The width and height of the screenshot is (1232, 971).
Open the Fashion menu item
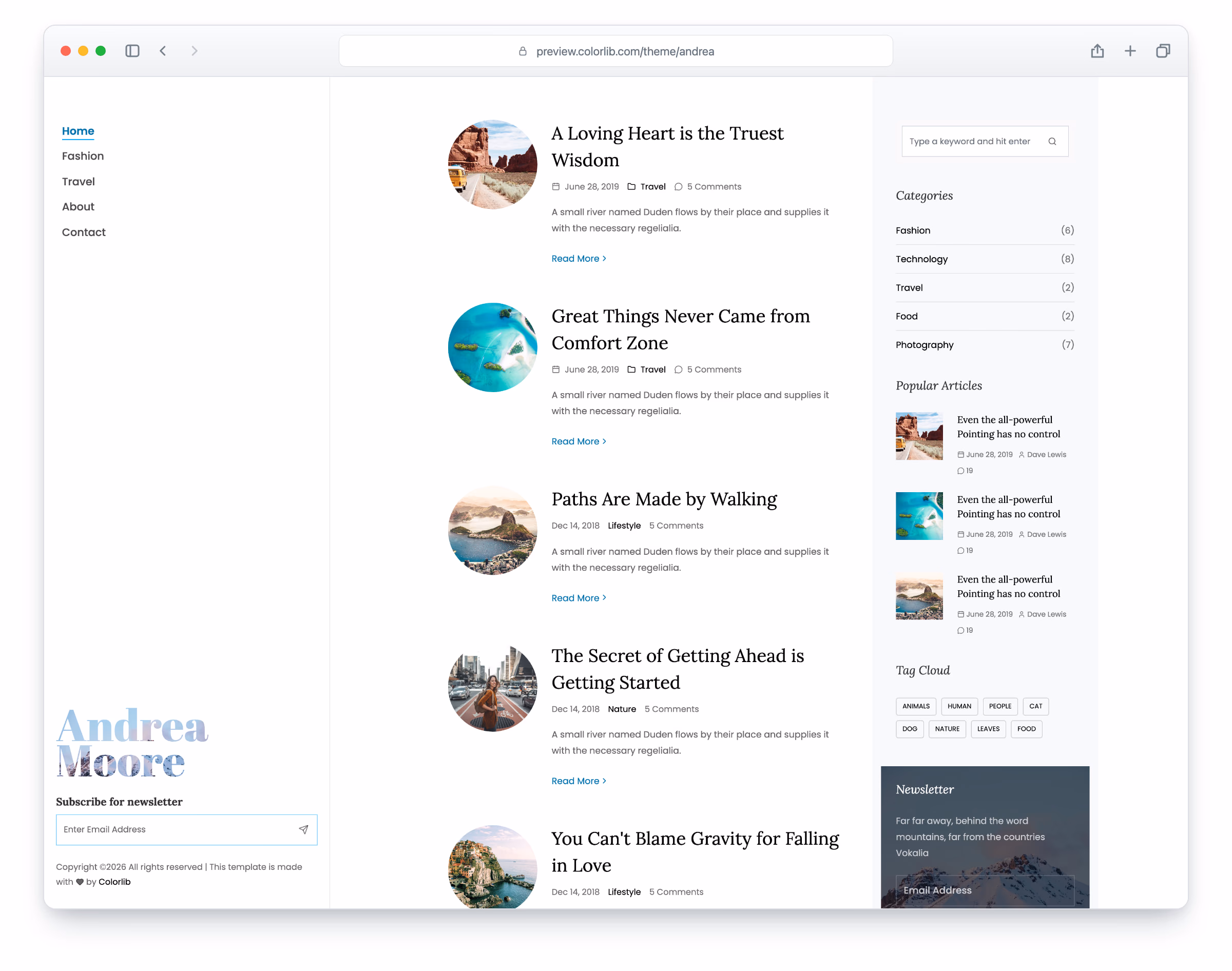tap(83, 156)
